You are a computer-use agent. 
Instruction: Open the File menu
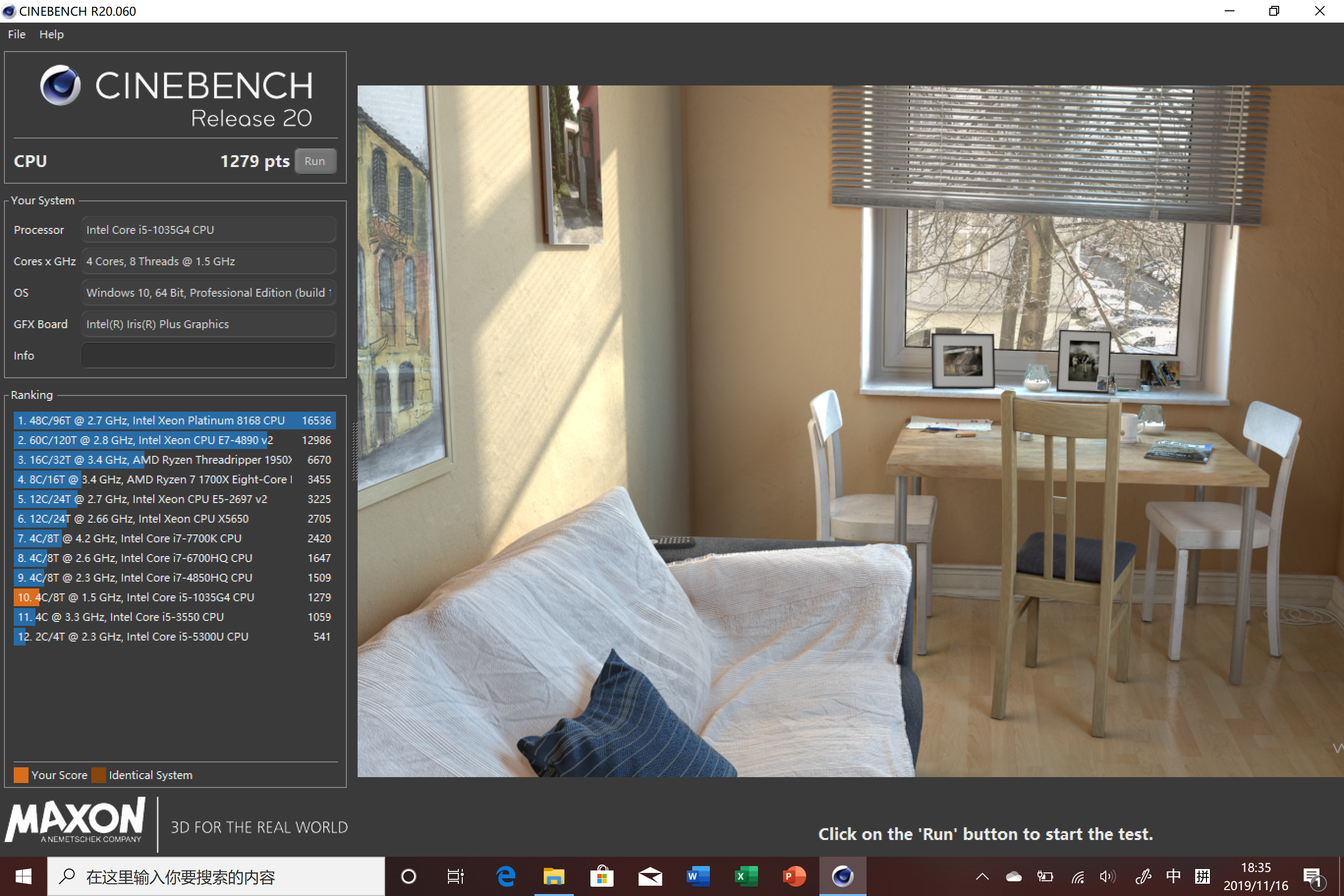click(x=17, y=34)
